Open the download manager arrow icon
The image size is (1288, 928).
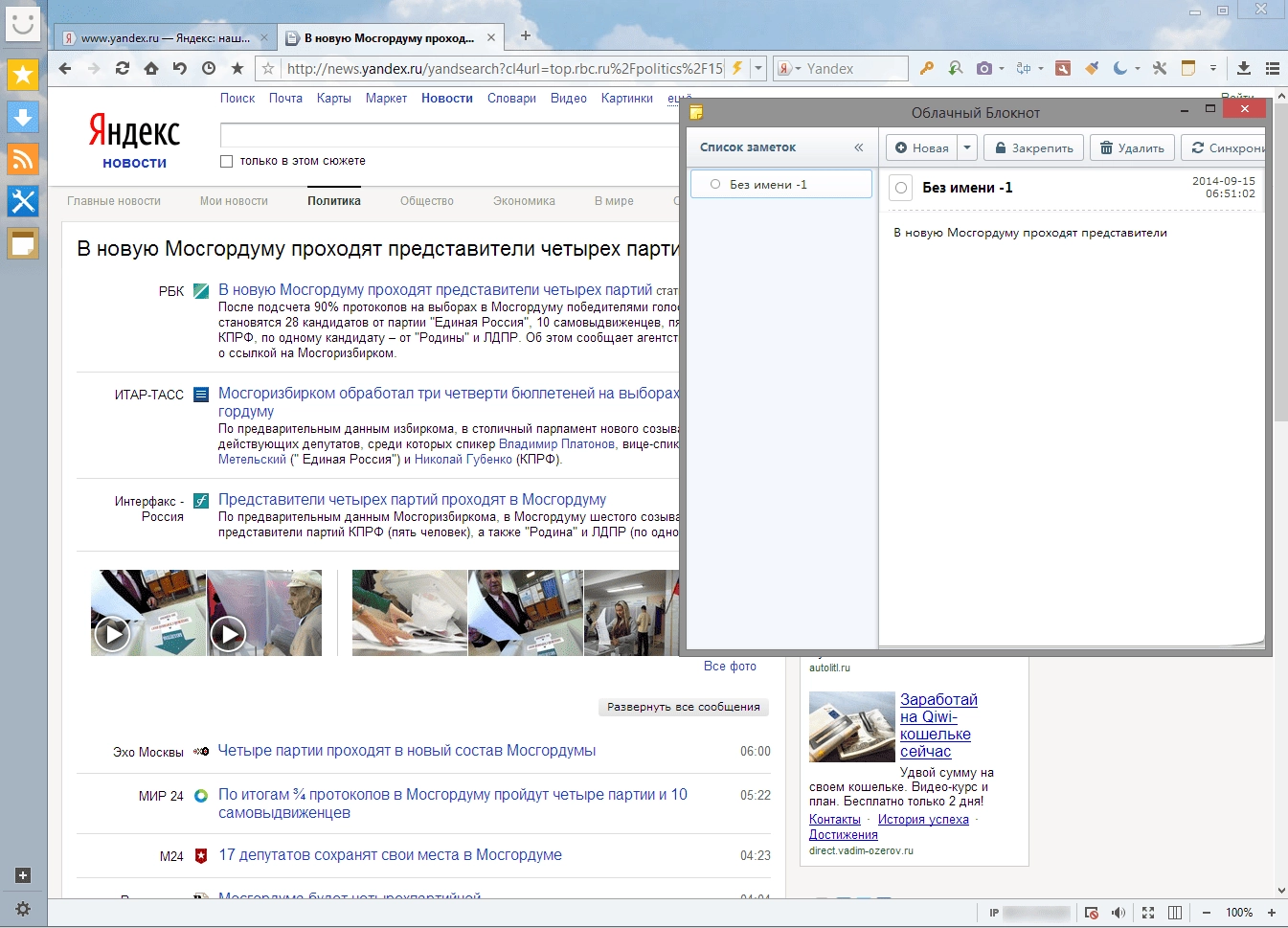pyautogui.click(x=1244, y=68)
